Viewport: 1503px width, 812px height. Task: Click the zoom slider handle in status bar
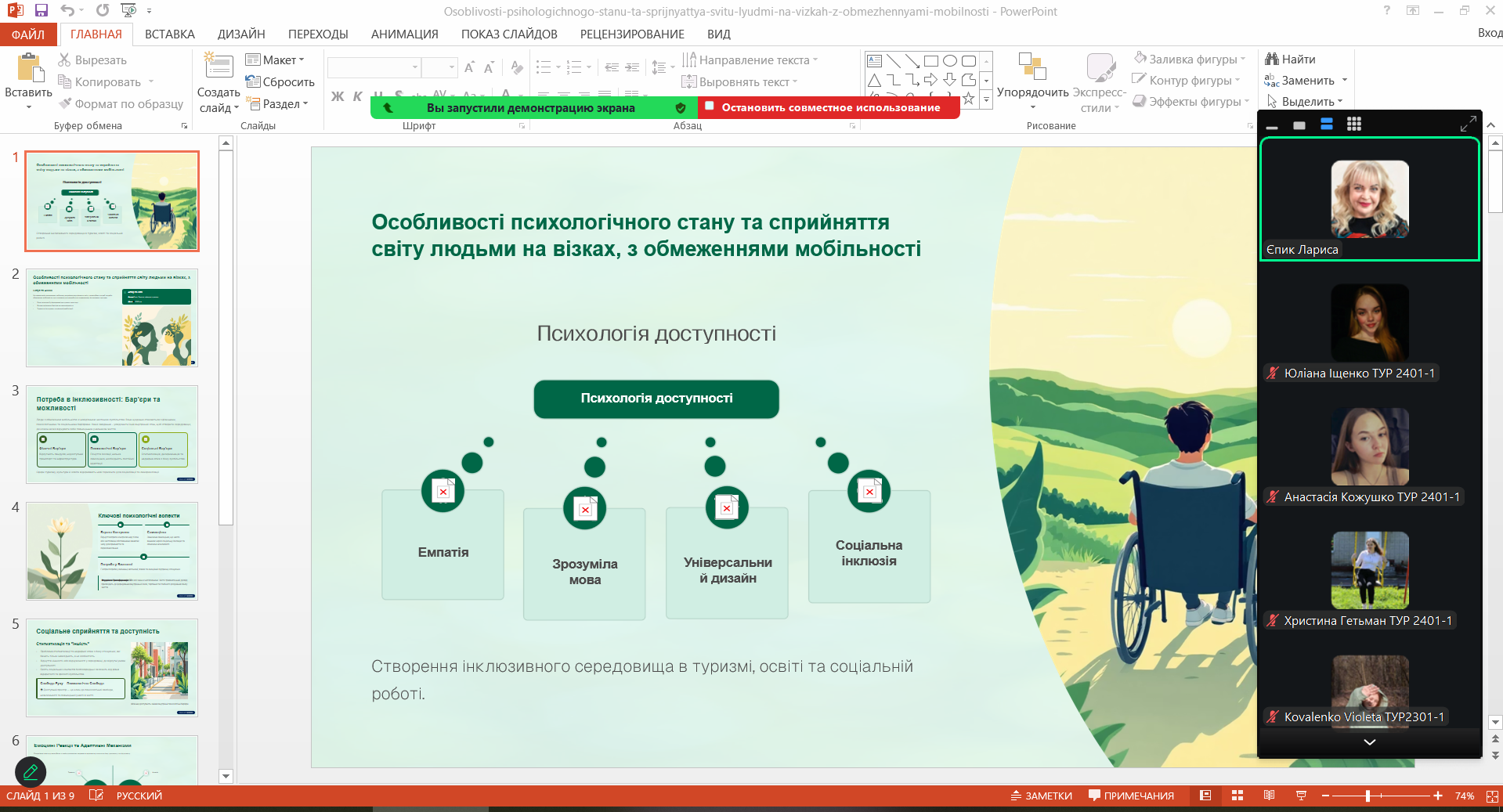click(x=1368, y=796)
